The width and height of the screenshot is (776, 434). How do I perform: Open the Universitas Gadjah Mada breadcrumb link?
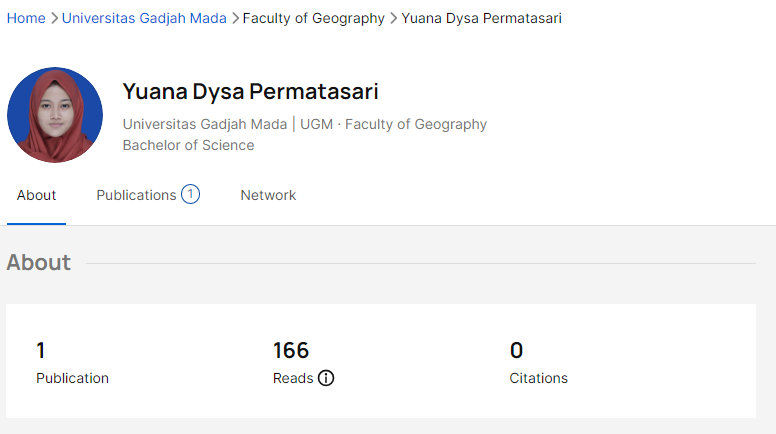(x=144, y=18)
